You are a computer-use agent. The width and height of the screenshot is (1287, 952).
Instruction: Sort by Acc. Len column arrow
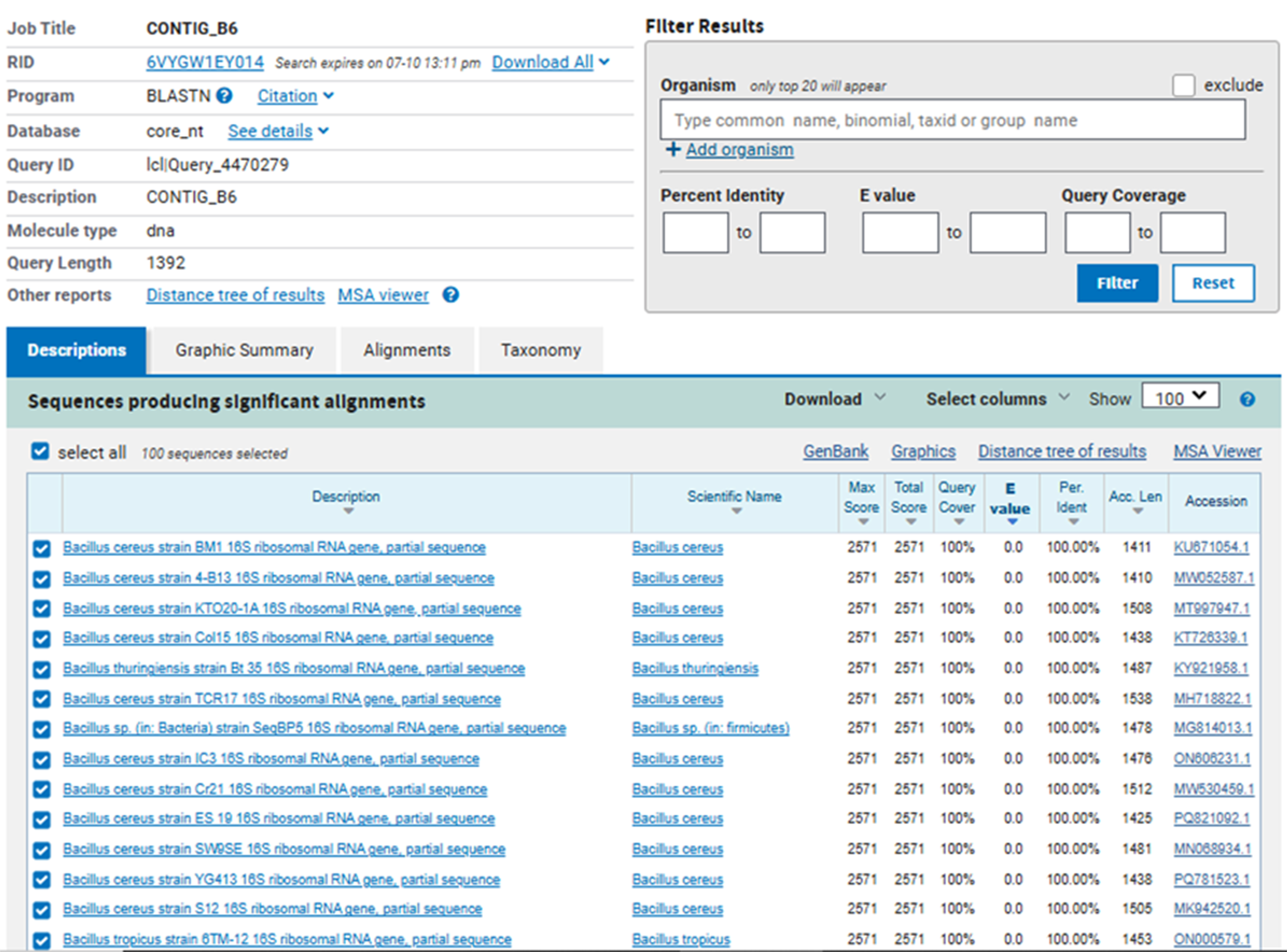pyautogui.click(x=1137, y=511)
